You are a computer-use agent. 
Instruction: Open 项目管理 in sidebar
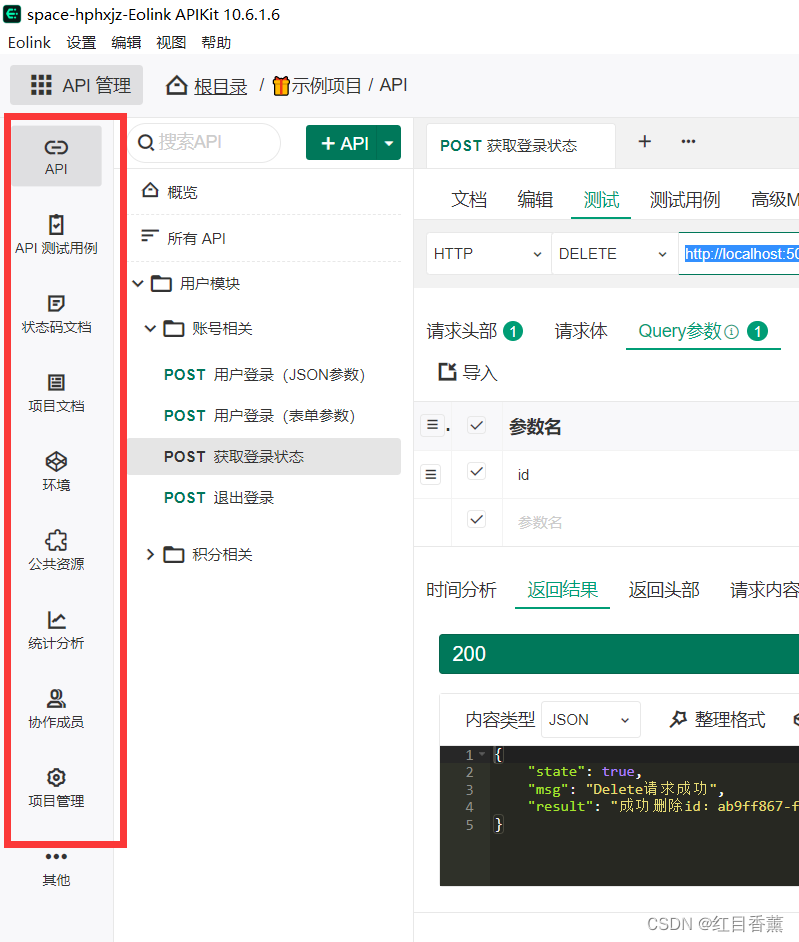(56, 788)
